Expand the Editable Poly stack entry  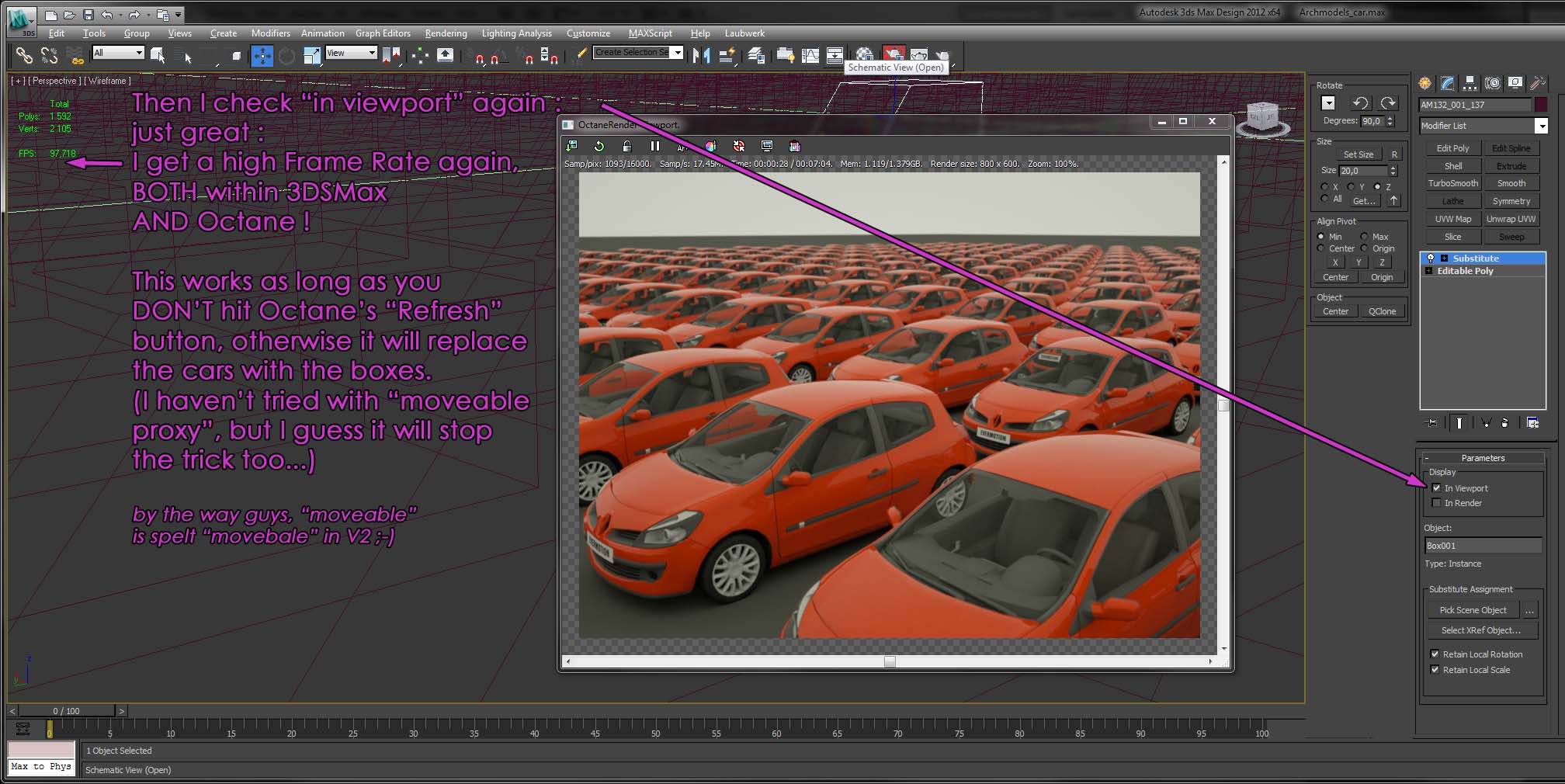1428,271
